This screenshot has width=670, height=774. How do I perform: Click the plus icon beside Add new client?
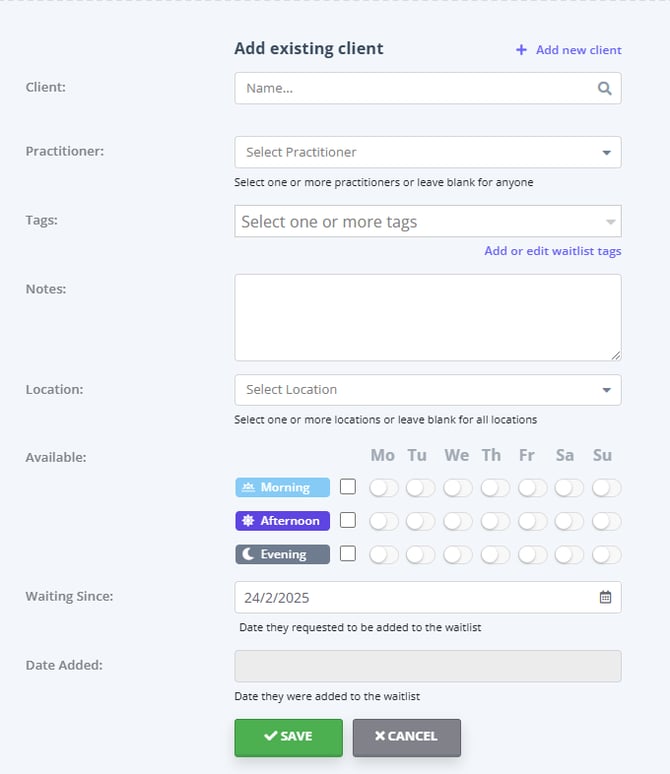pyautogui.click(x=521, y=50)
